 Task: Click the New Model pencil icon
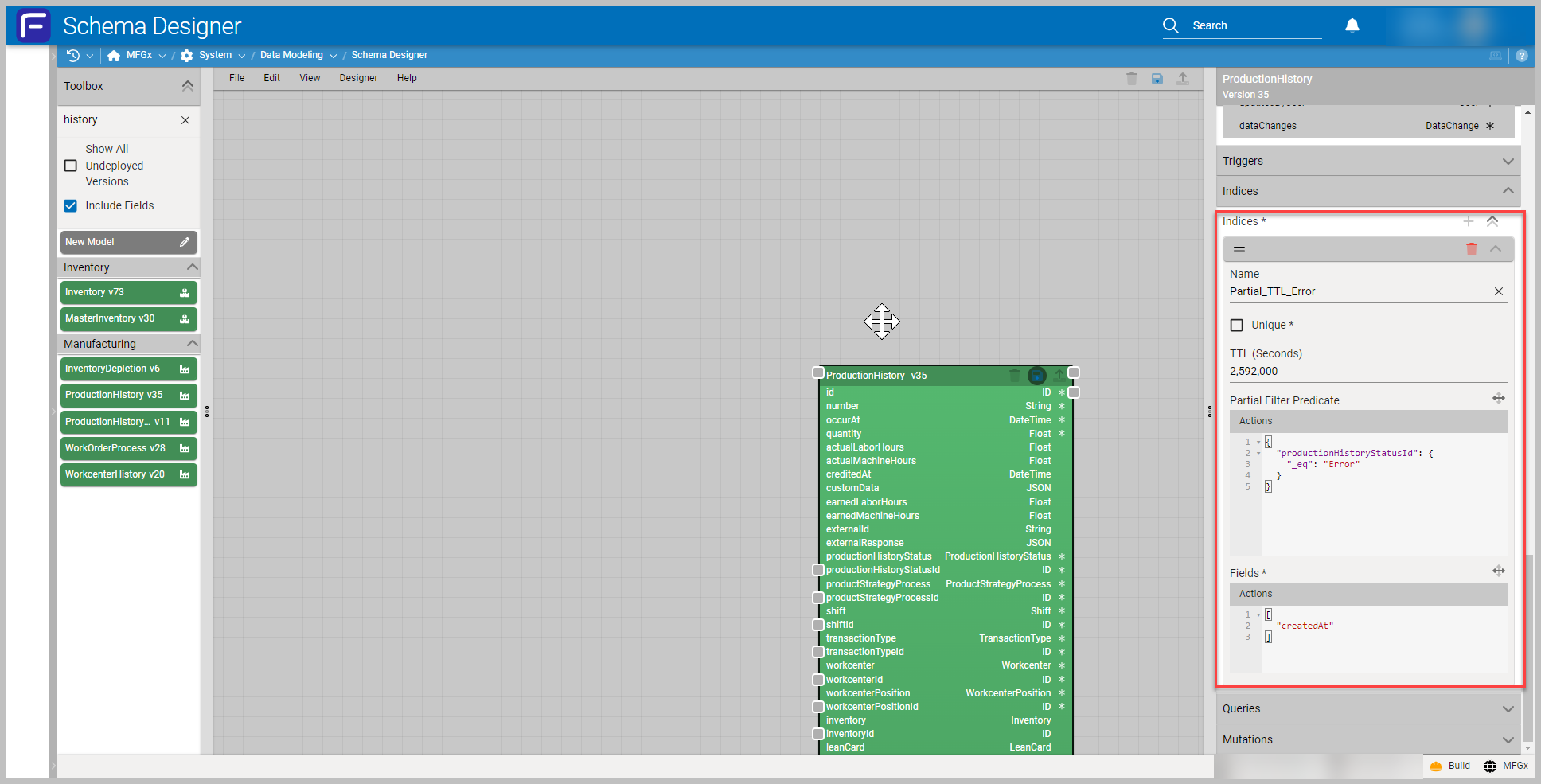[x=184, y=242]
